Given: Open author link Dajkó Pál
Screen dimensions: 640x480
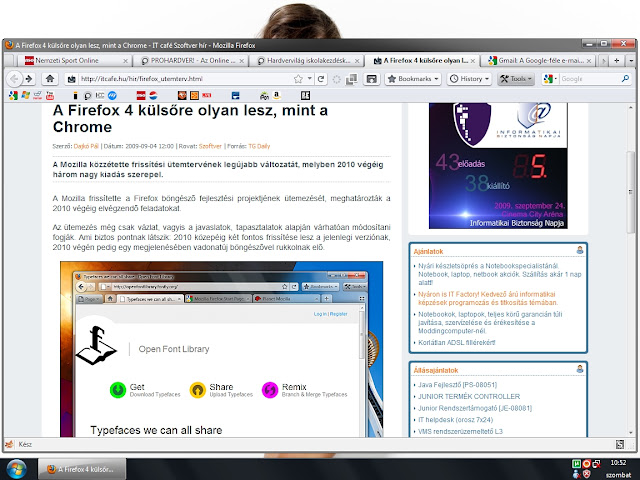Looking at the screenshot, I should click(x=86, y=146).
